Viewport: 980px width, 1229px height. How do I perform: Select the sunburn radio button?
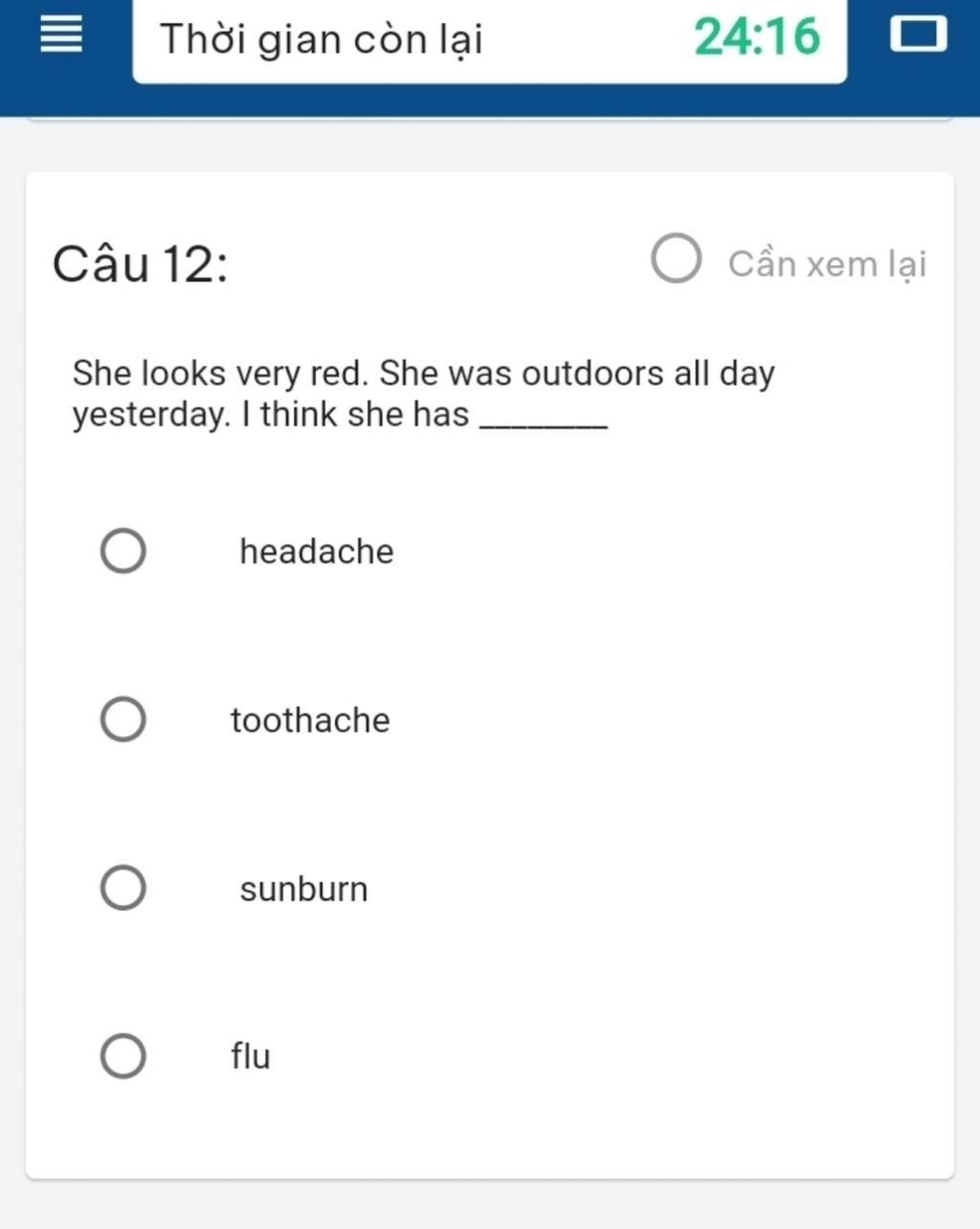point(123,888)
